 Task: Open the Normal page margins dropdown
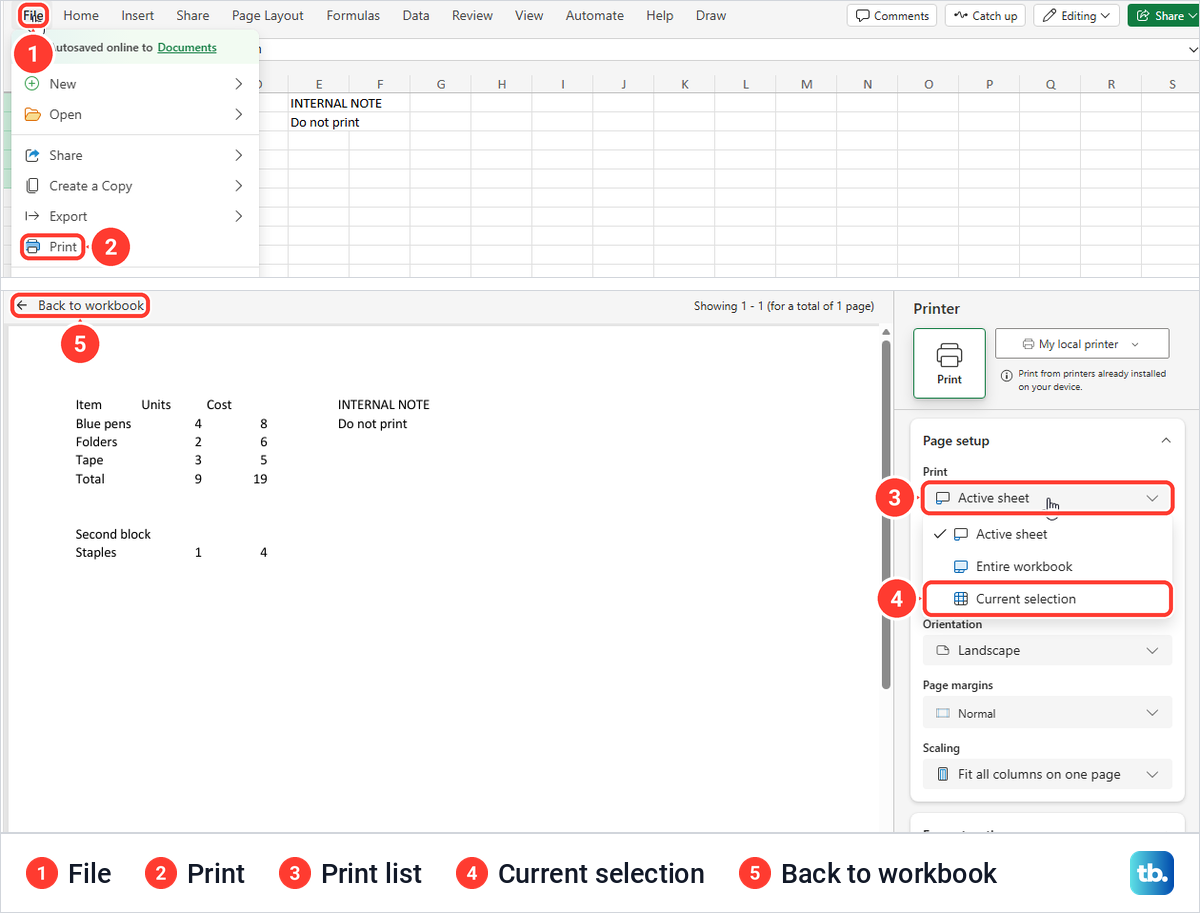(x=1047, y=714)
